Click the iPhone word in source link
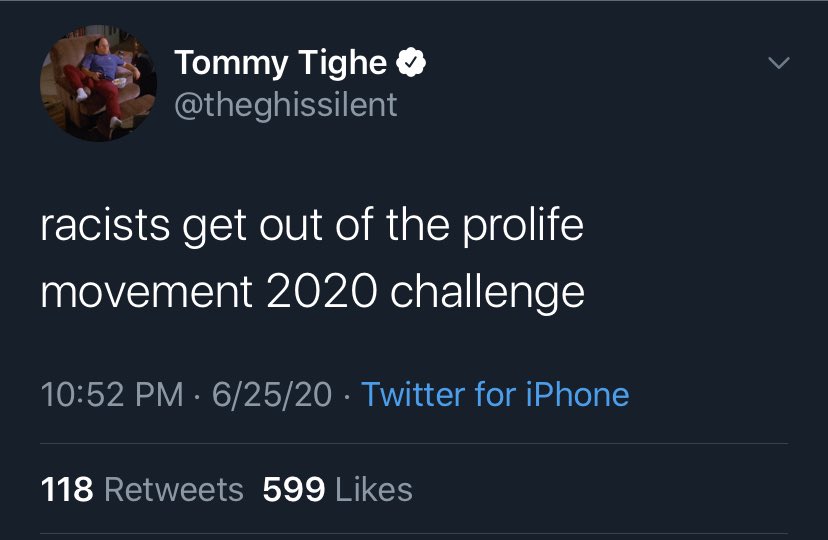Viewport: 828px width, 540px height. [577, 394]
